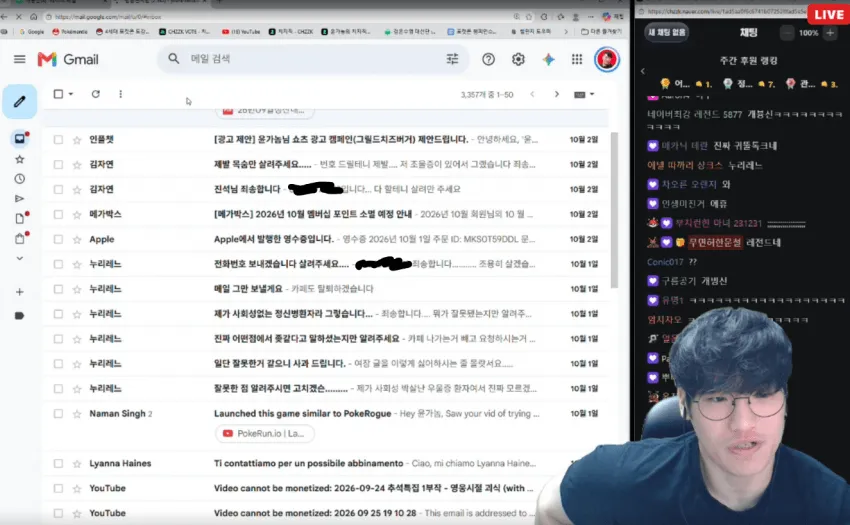Select the Lyanna Haines email checkbox

tap(58, 464)
